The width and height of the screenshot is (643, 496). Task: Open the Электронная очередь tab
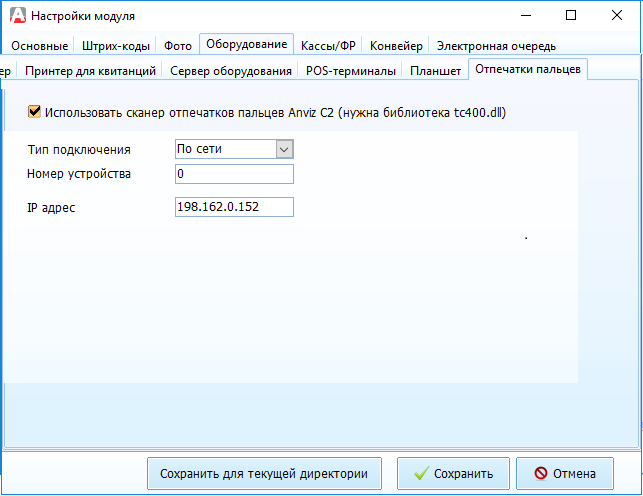pos(496,46)
